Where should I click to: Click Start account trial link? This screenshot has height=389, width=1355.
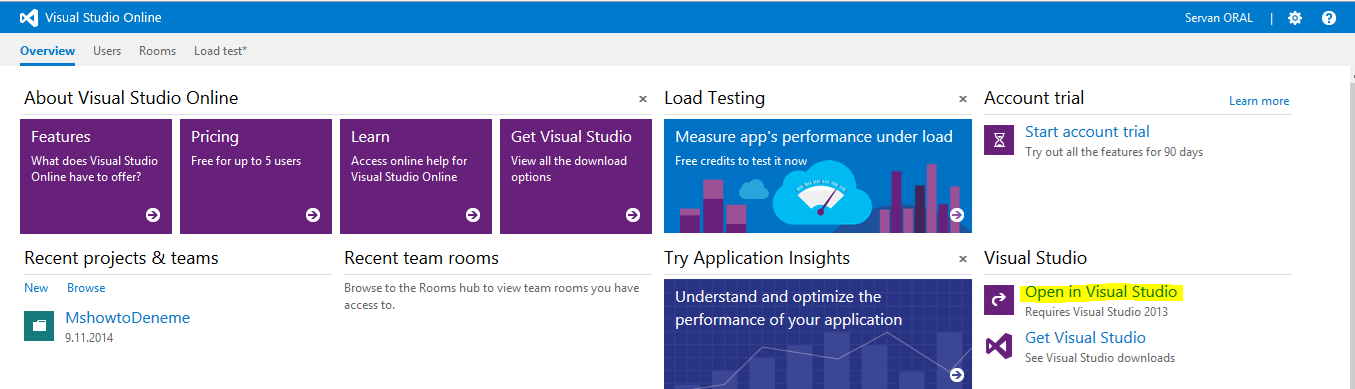(1087, 132)
